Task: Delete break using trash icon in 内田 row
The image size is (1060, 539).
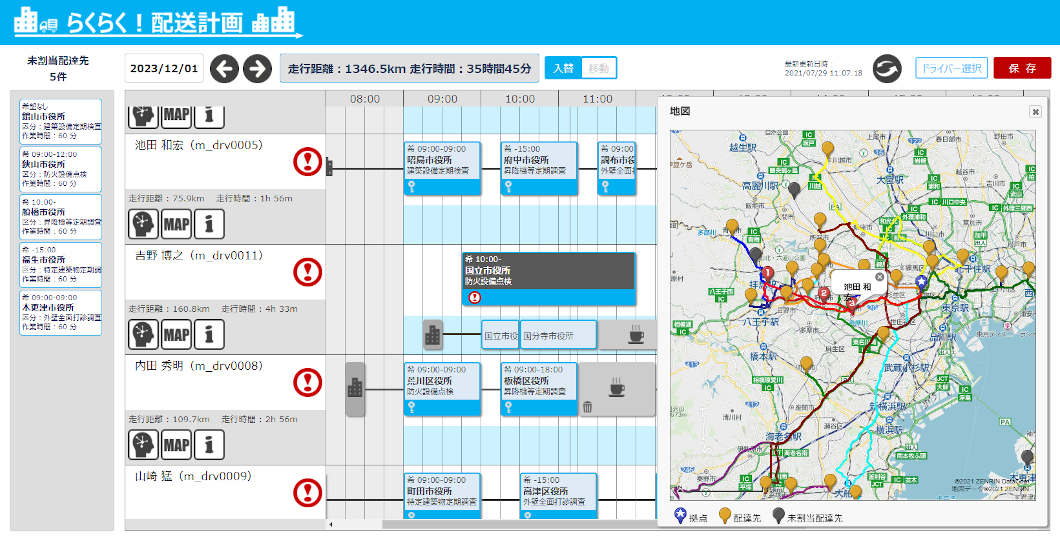Action: click(x=588, y=407)
